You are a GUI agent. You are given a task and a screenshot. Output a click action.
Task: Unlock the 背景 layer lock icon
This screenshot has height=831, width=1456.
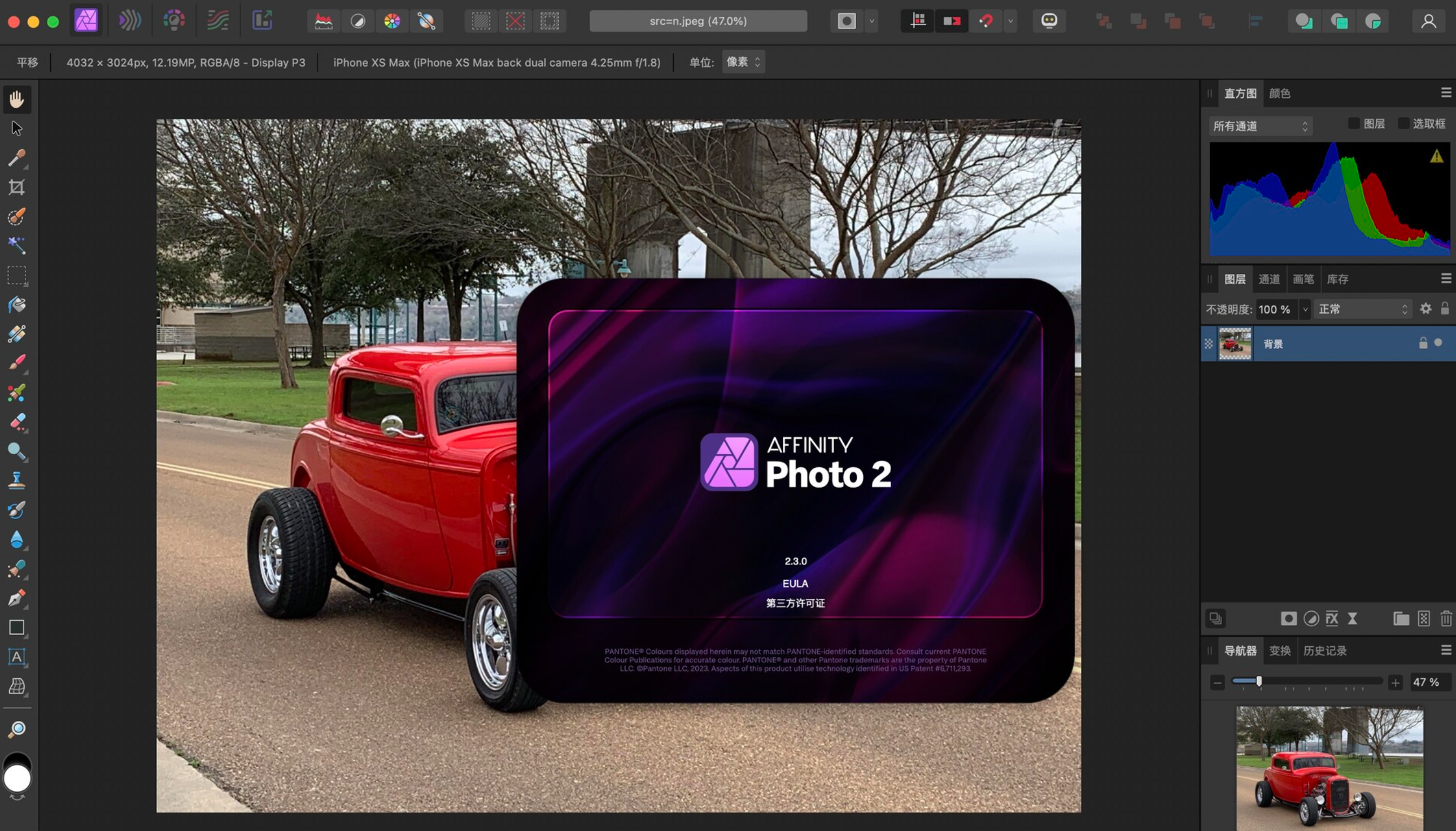1423,342
